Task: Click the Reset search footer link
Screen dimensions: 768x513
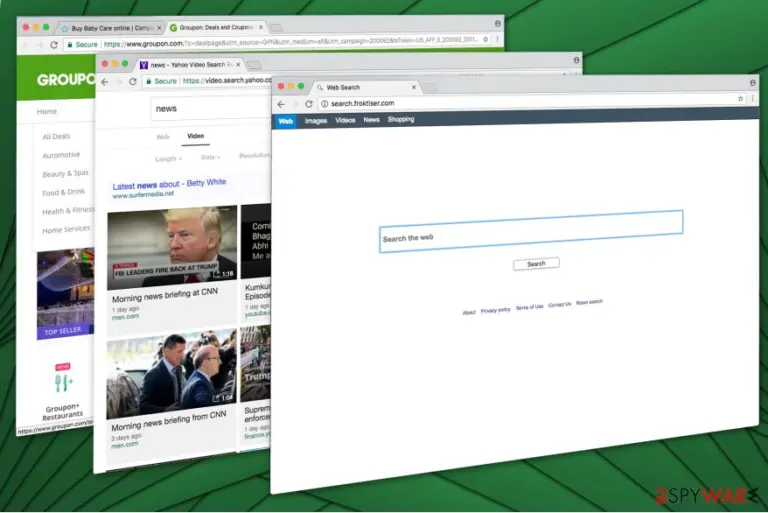Action: coord(589,302)
